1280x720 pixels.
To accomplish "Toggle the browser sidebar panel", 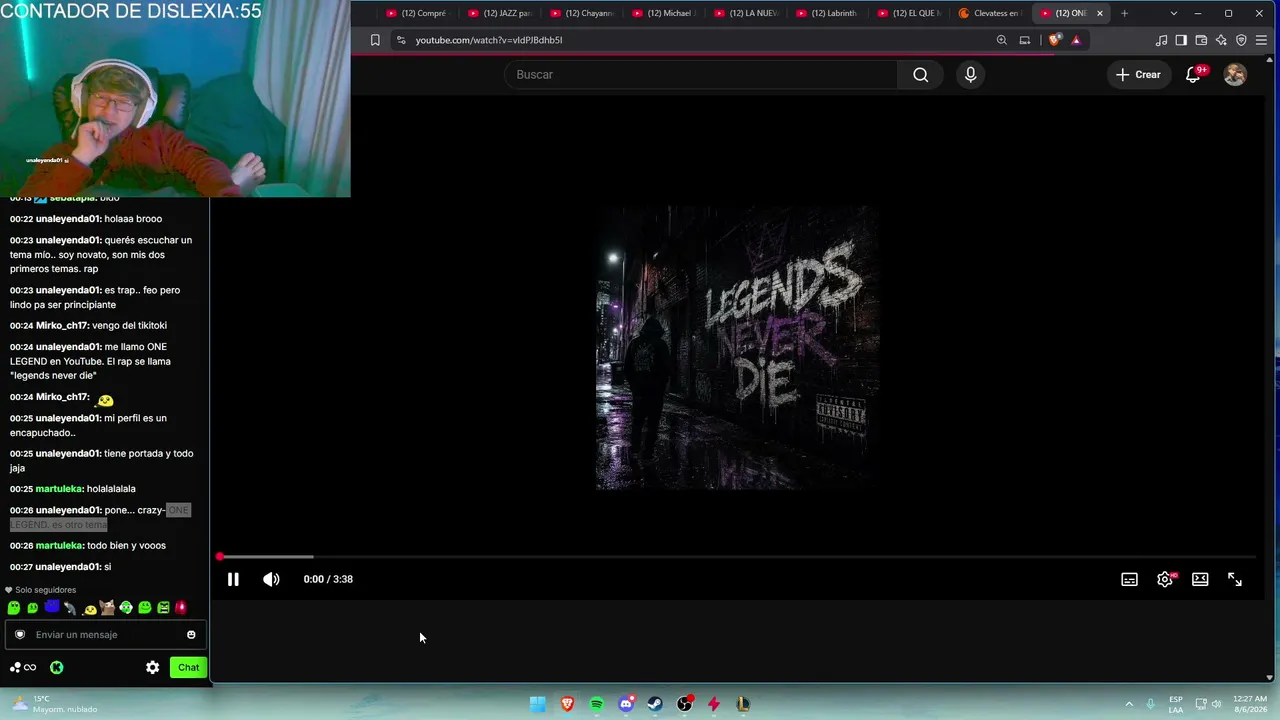I will (1181, 40).
